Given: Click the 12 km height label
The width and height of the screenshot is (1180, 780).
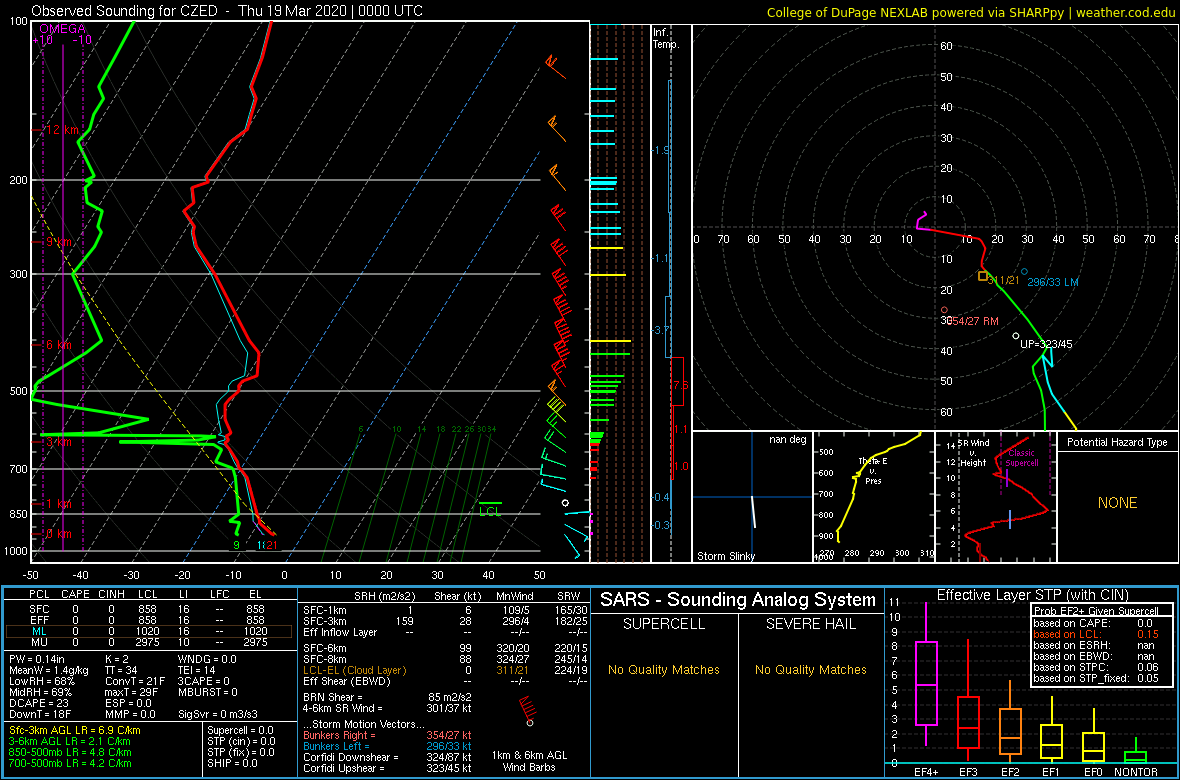Looking at the screenshot, I should coord(62,129).
